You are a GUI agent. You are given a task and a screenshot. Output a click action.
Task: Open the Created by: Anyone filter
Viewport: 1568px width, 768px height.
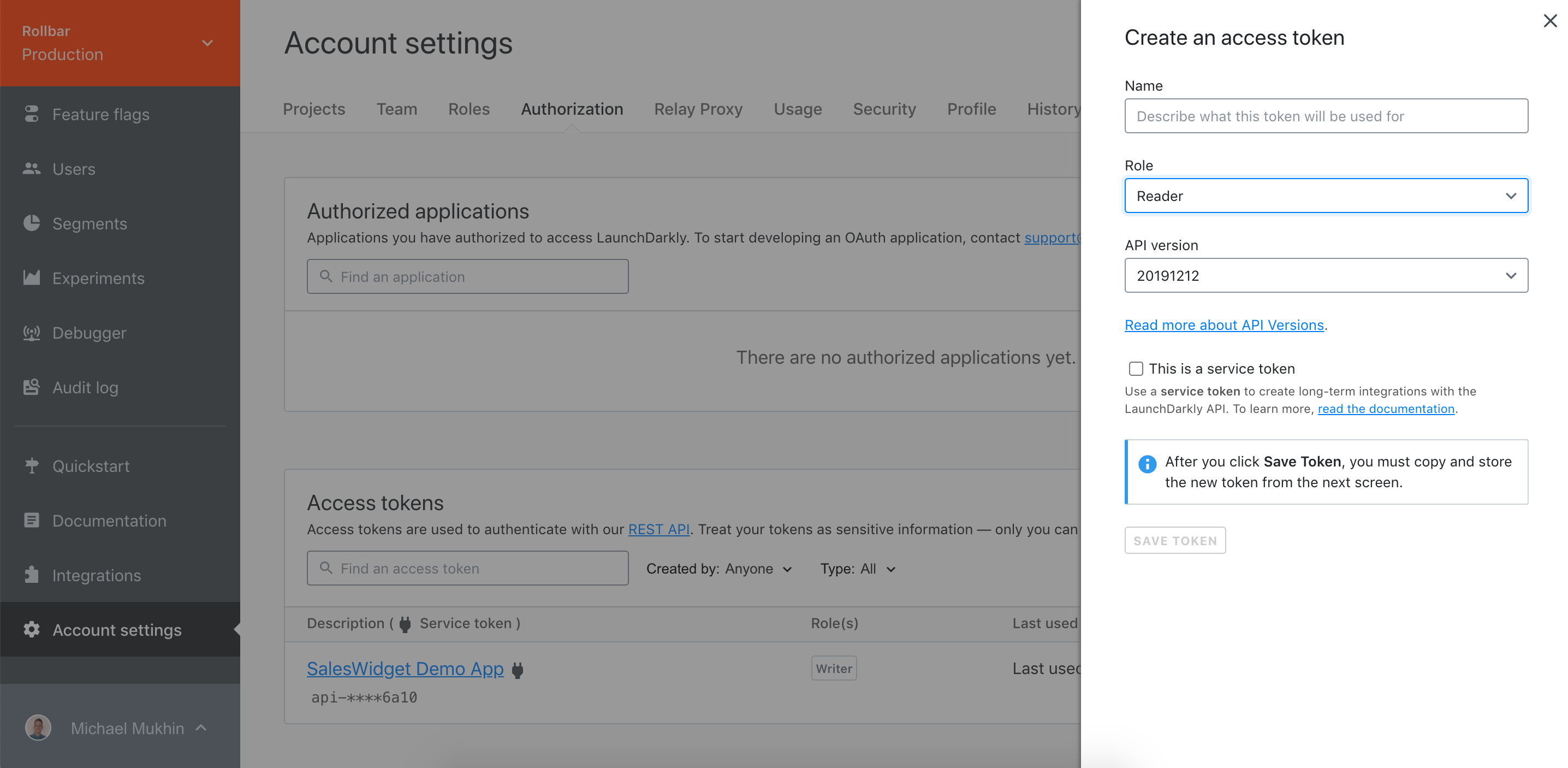(720, 568)
